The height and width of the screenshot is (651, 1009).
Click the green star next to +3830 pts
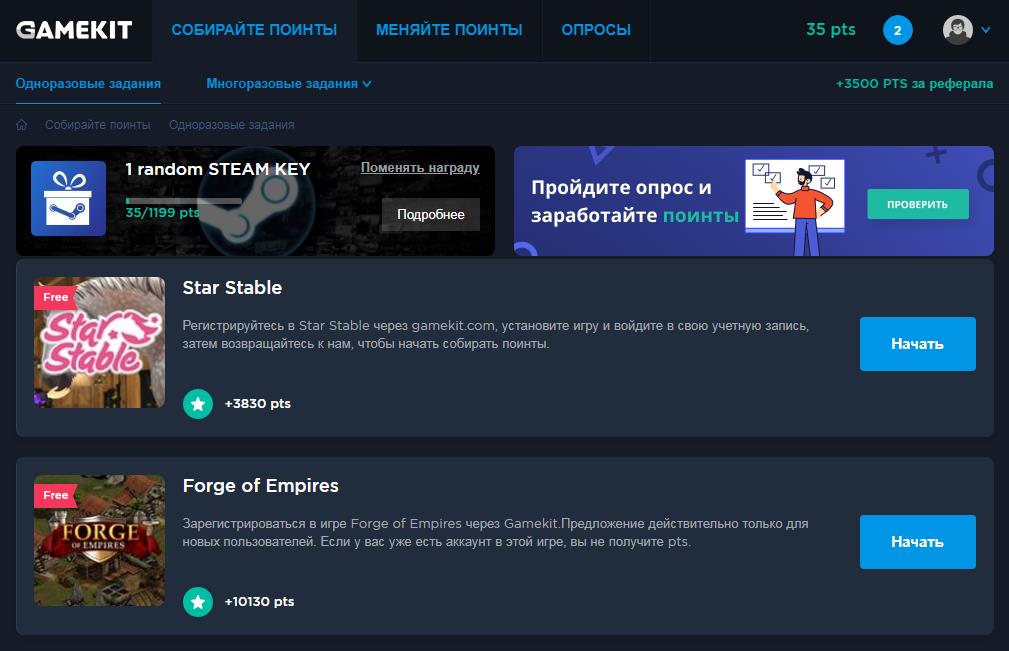click(x=198, y=404)
